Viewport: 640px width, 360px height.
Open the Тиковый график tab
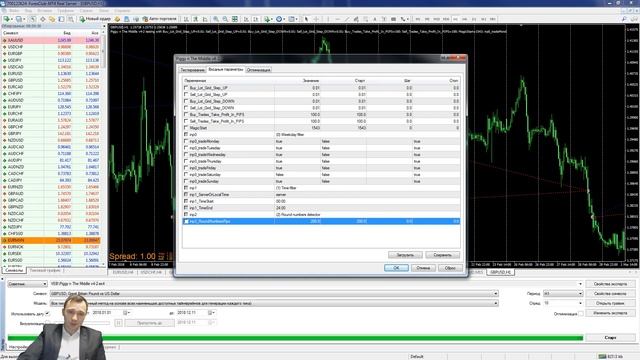point(45,270)
